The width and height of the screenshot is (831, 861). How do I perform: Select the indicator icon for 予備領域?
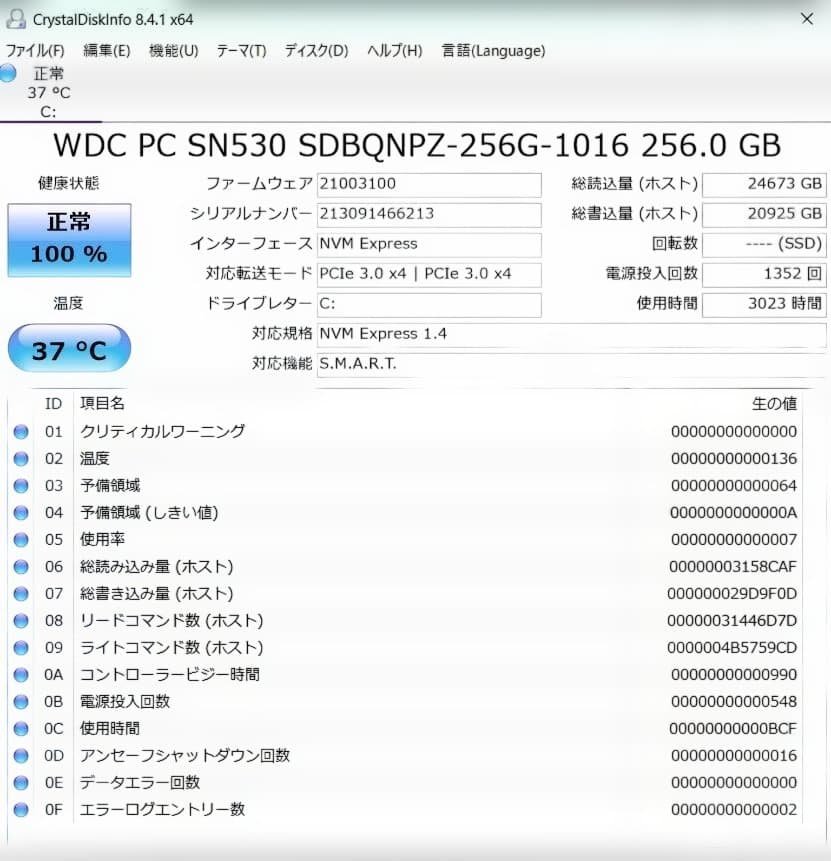tap(22, 485)
